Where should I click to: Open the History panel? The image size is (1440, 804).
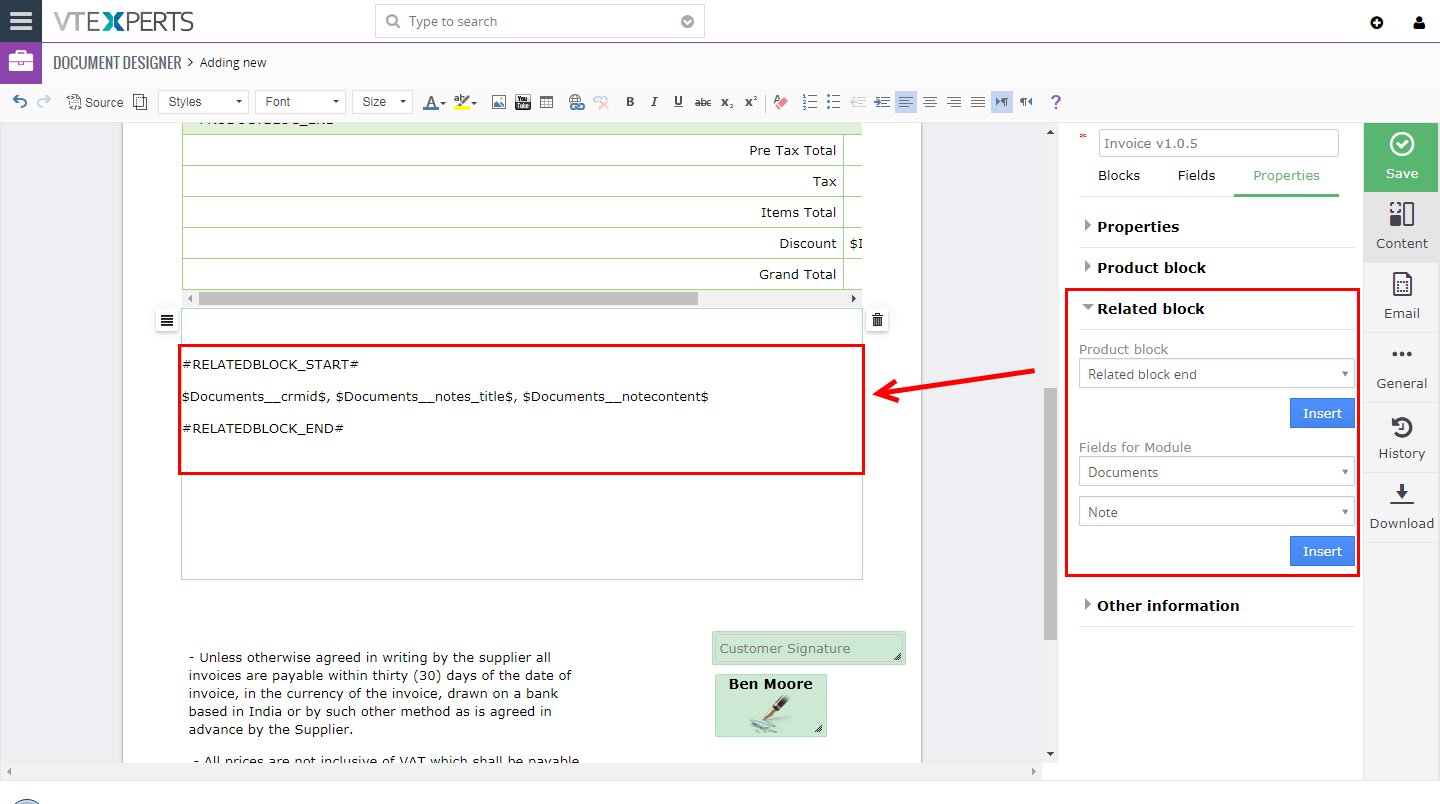tap(1400, 437)
